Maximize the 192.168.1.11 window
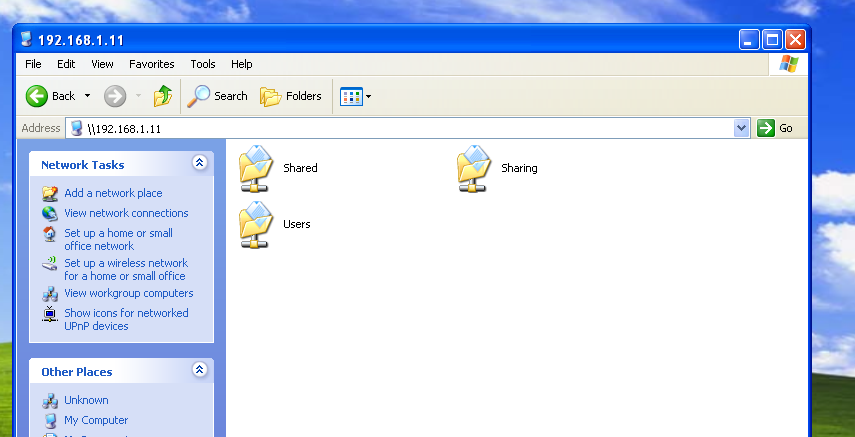The image size is (855, 437). point(772,40)
